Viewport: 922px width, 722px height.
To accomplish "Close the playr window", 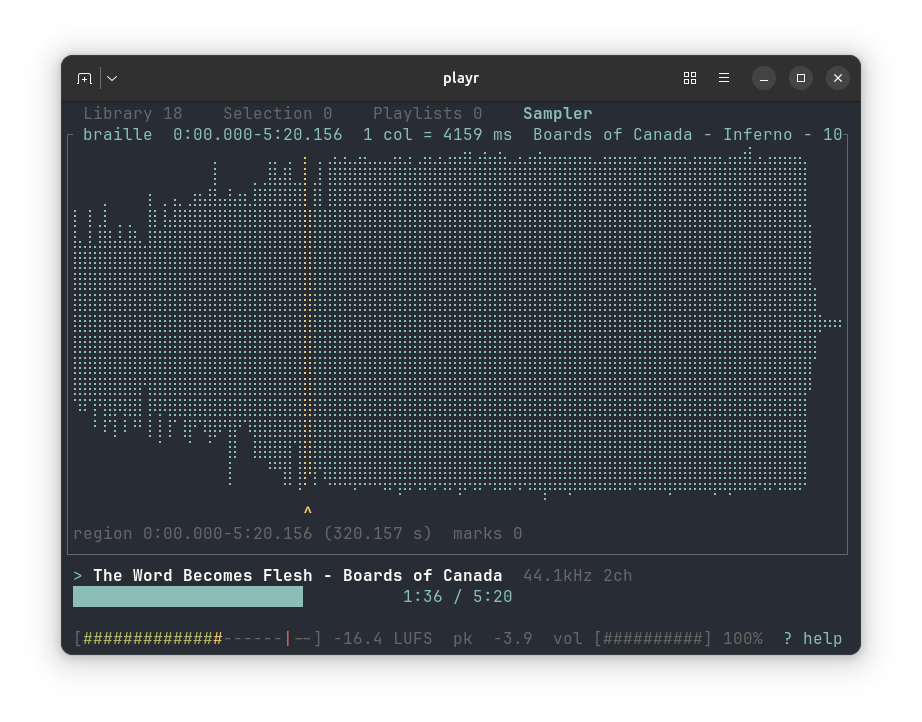I will click(838, 78).
